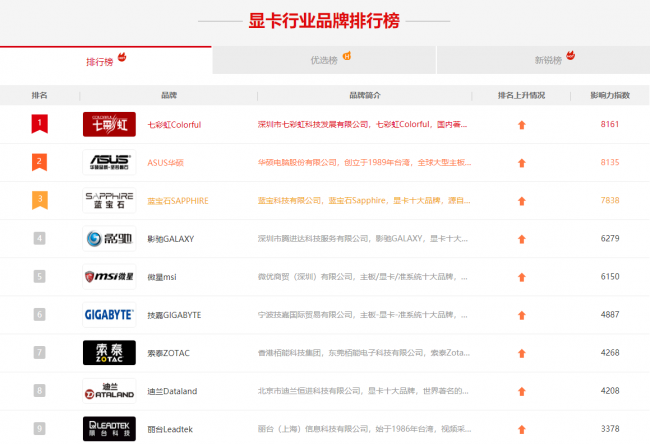Viewport: 650px width, 444px height.
Task: Click the 排名上升情况 column header
Action: [521, 95]
